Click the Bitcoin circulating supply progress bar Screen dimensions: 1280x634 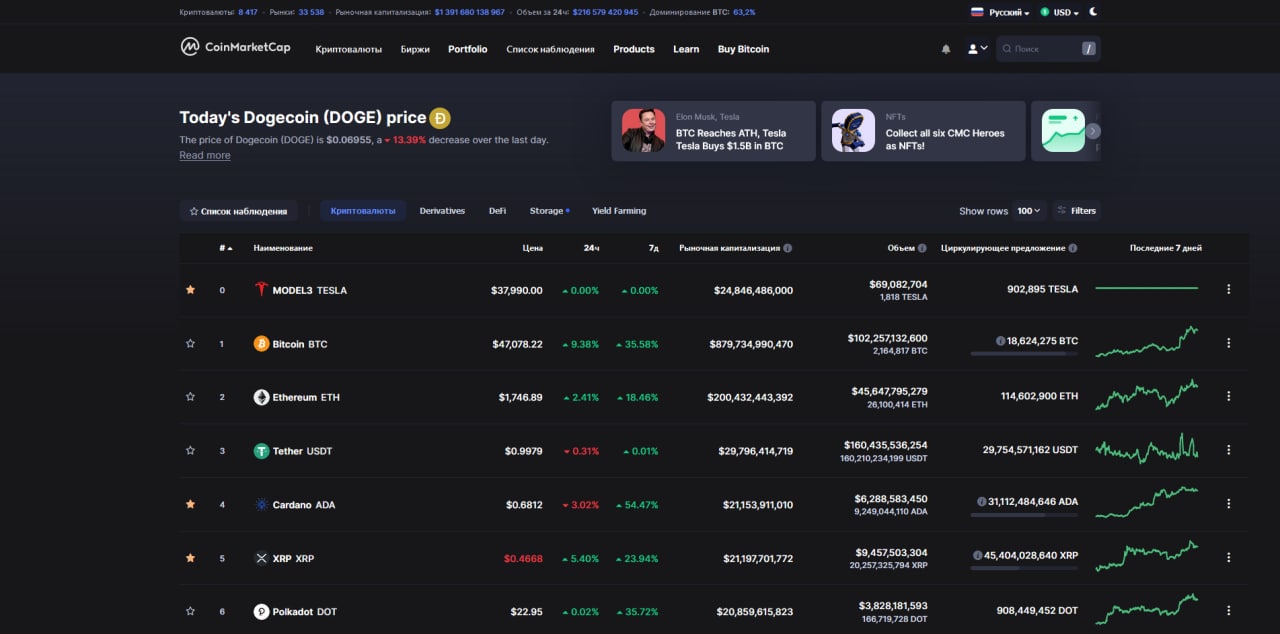pos(1024,353)
